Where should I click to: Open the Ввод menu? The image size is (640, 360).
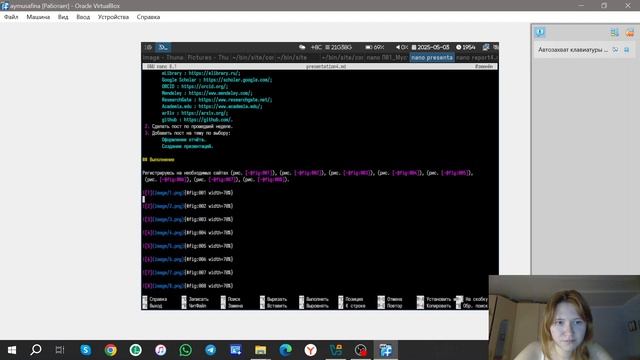click(83, 17)
